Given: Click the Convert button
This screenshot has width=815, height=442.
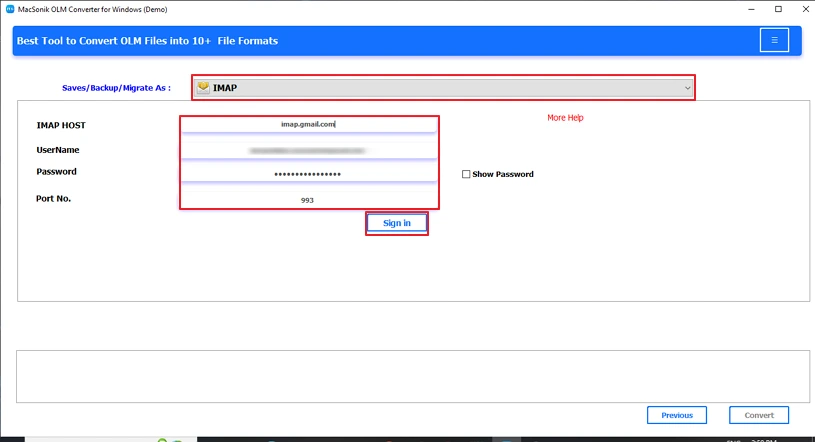Looking at the screenshot, I should [759, 415].
